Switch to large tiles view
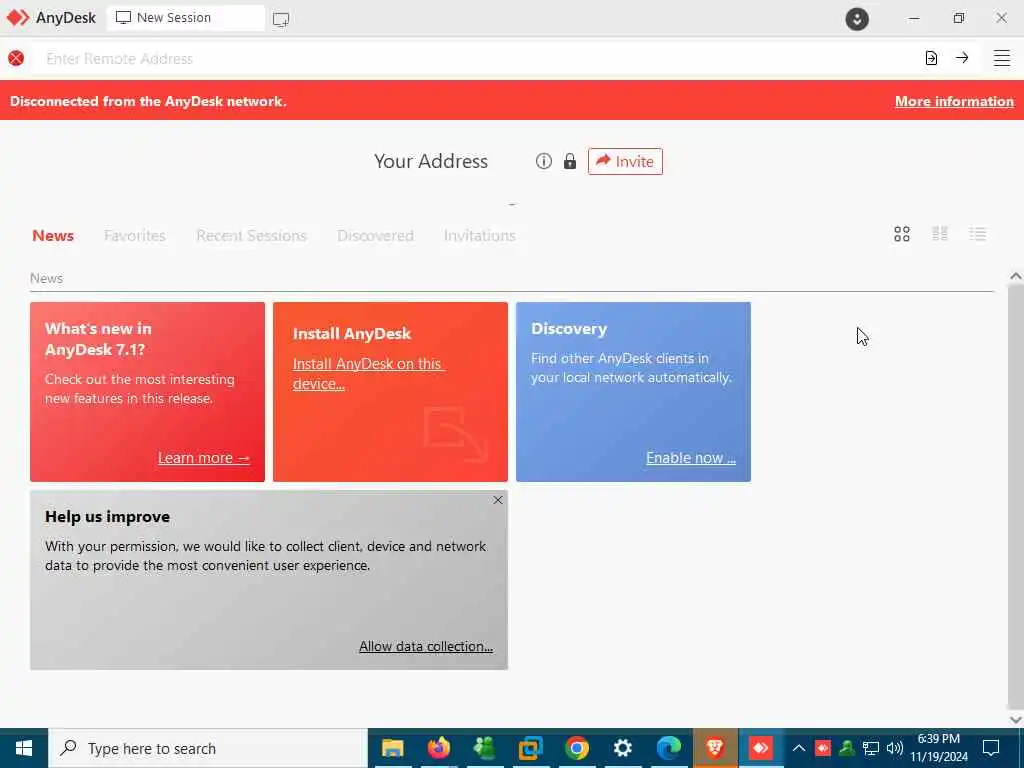 [902, 234]
